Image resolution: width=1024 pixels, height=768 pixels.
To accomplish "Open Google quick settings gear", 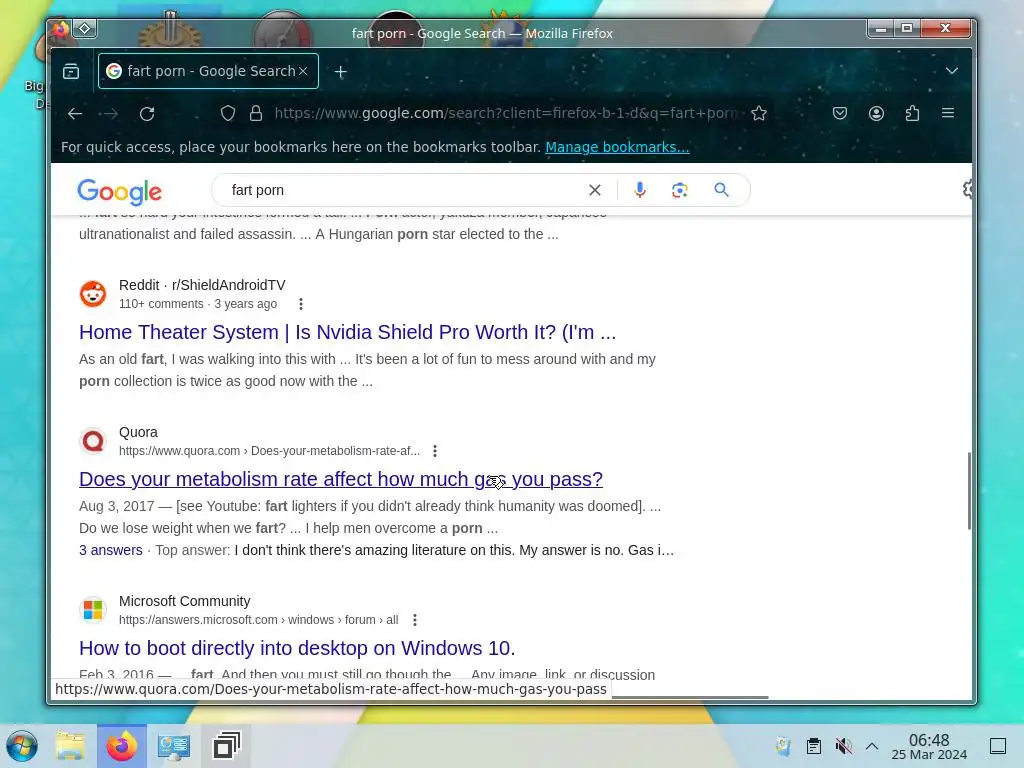I will [967, 189].
